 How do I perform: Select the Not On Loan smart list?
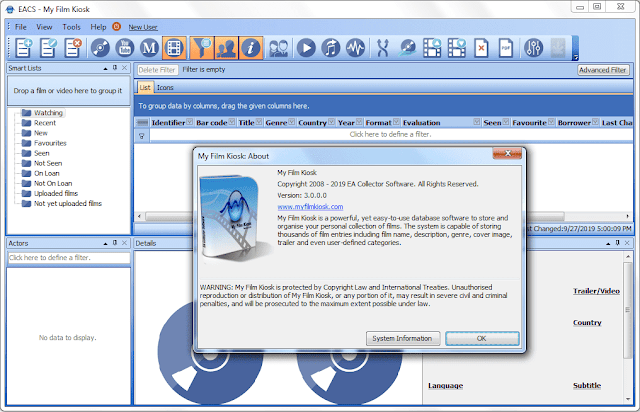(53, 183)
